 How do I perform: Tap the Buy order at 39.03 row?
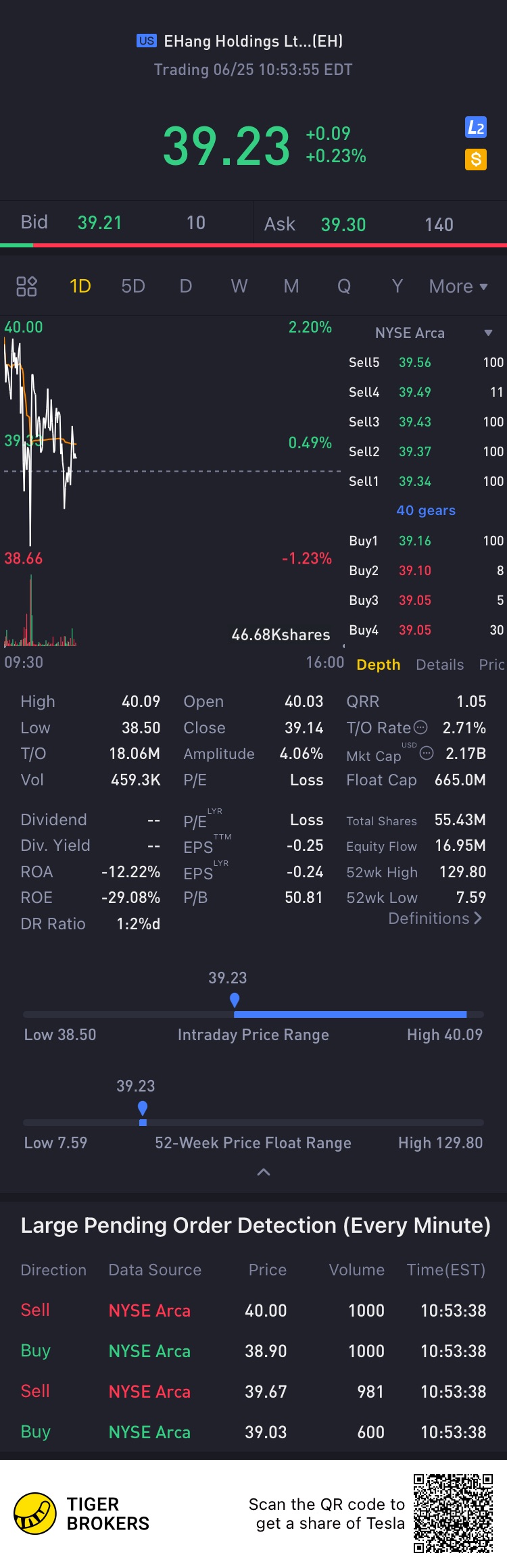(x=254, y=1432)
